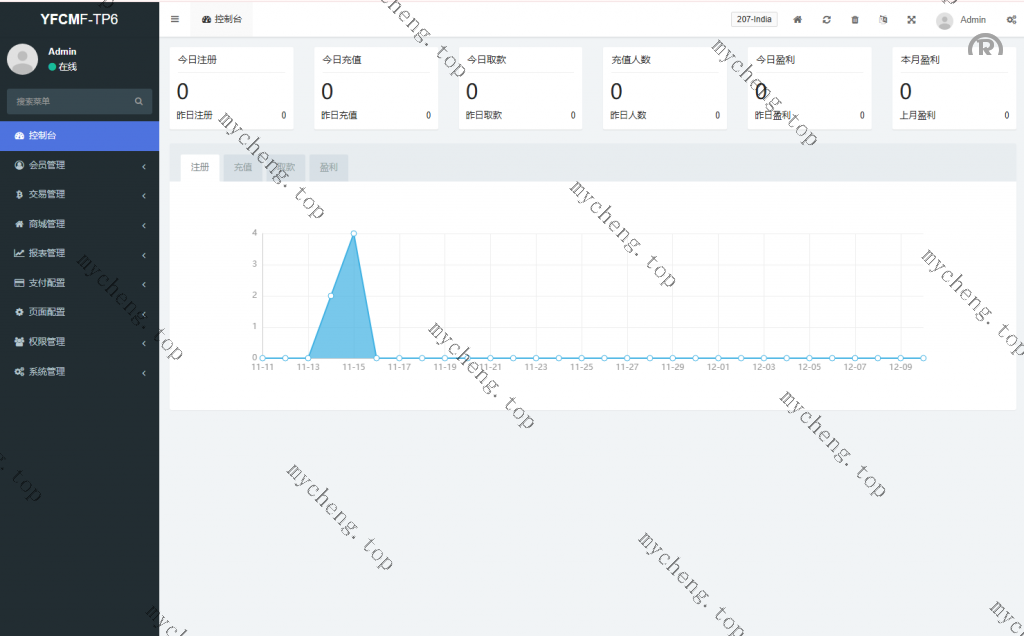
Task: Switch to the 充值 chart tab
Action: pyautogui.click(x=242, y=168)
